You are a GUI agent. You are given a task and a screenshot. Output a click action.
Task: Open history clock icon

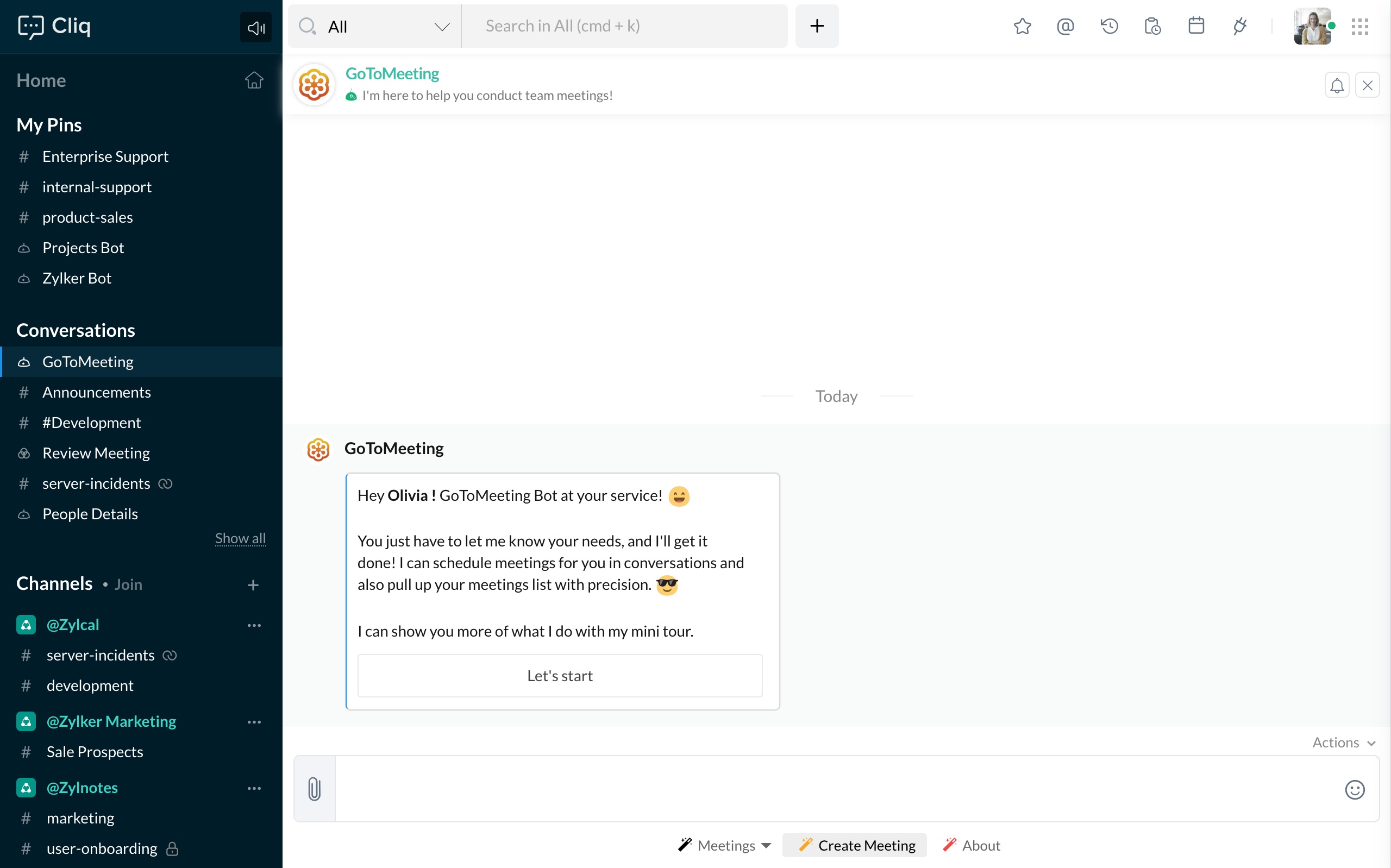click(x=1109, y=27)
